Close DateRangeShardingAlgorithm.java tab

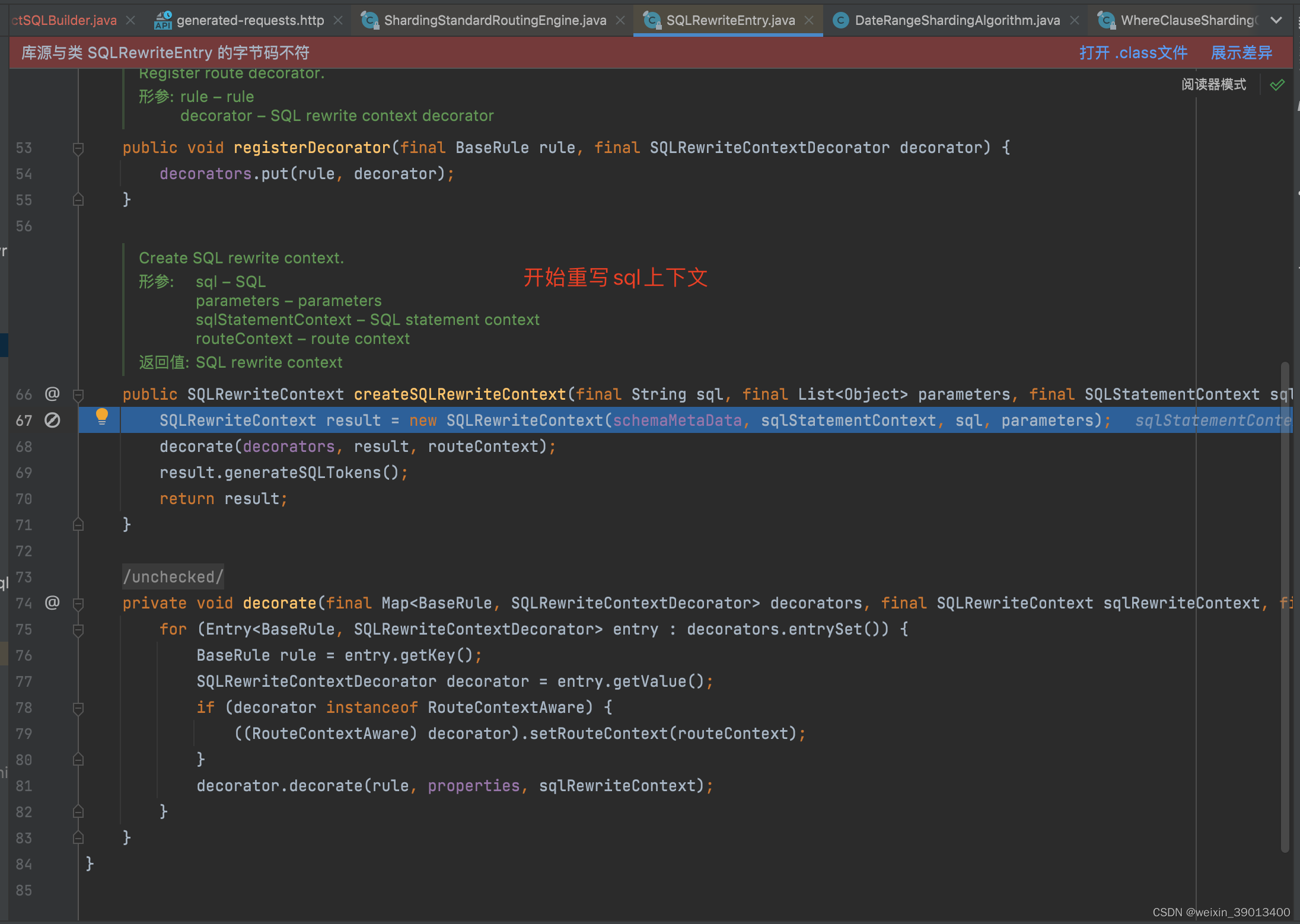[1074, 20]
